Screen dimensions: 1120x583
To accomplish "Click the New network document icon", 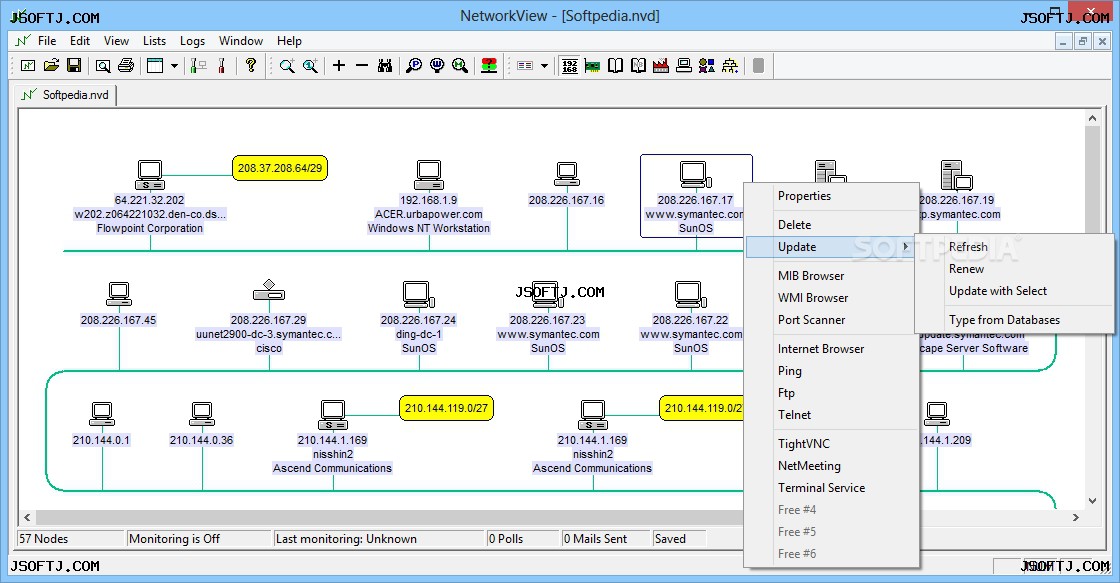I will [x=28, y=66].
